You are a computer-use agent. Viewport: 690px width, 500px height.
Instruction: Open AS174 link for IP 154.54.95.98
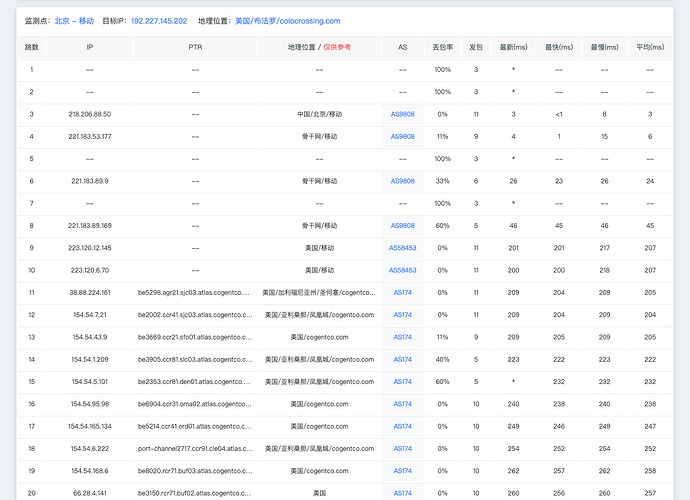click(403, 404)
